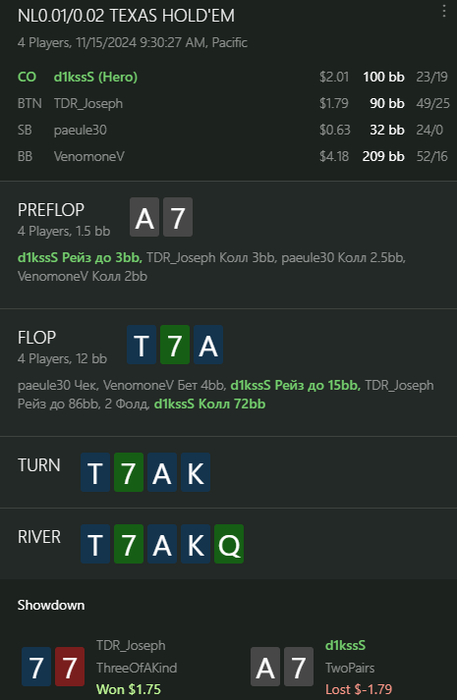Click the 'Lost $-1.79' result text

tap(359, 689)
